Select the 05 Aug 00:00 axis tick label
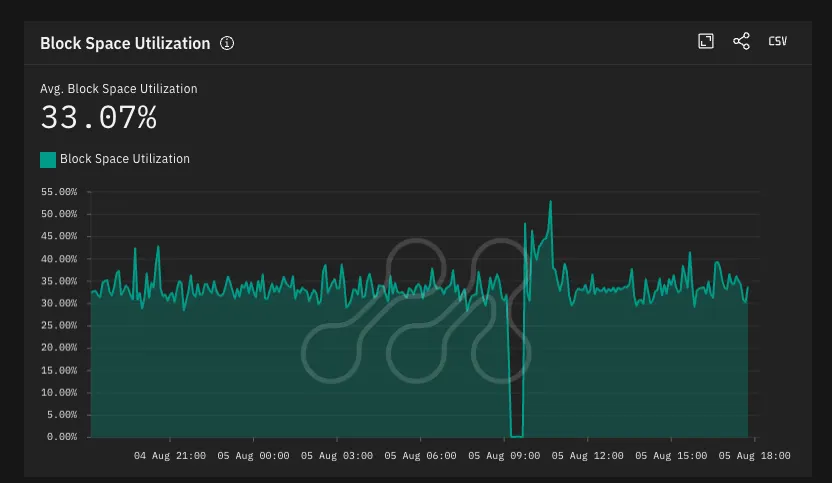Image resolution: width=832 pixels, height=483 pixels. [x=253, y=456]
